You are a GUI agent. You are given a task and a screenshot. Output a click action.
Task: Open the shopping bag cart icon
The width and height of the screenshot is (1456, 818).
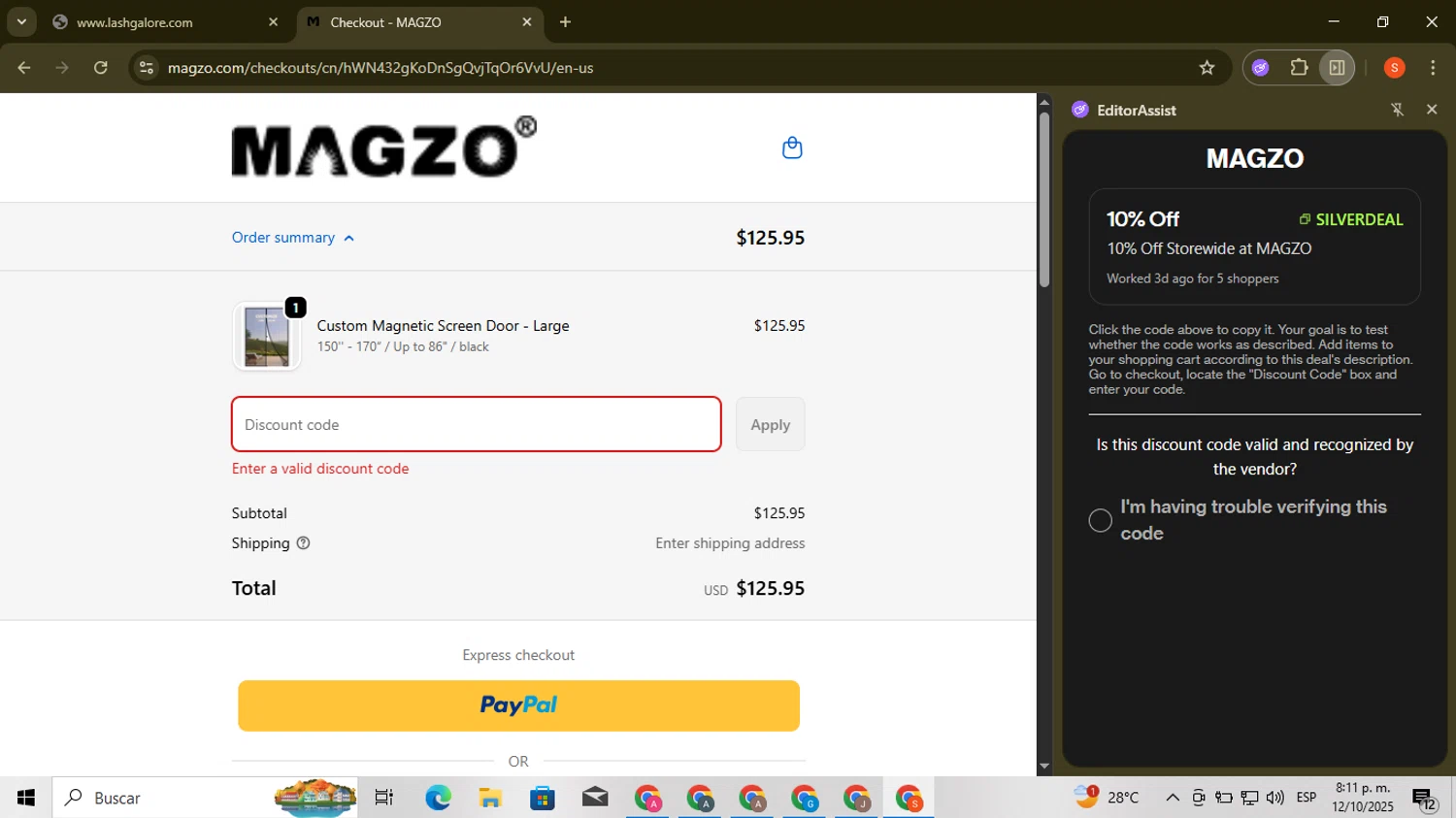click(x=792, y=147)
